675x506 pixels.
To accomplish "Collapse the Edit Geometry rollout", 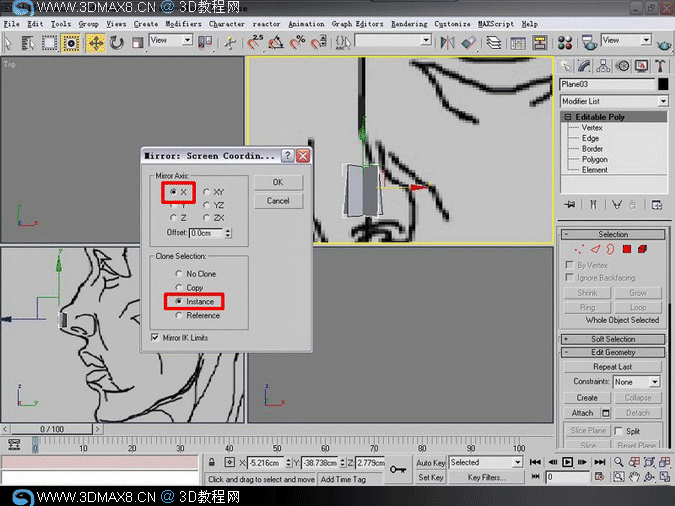I will tap(613, 352).
